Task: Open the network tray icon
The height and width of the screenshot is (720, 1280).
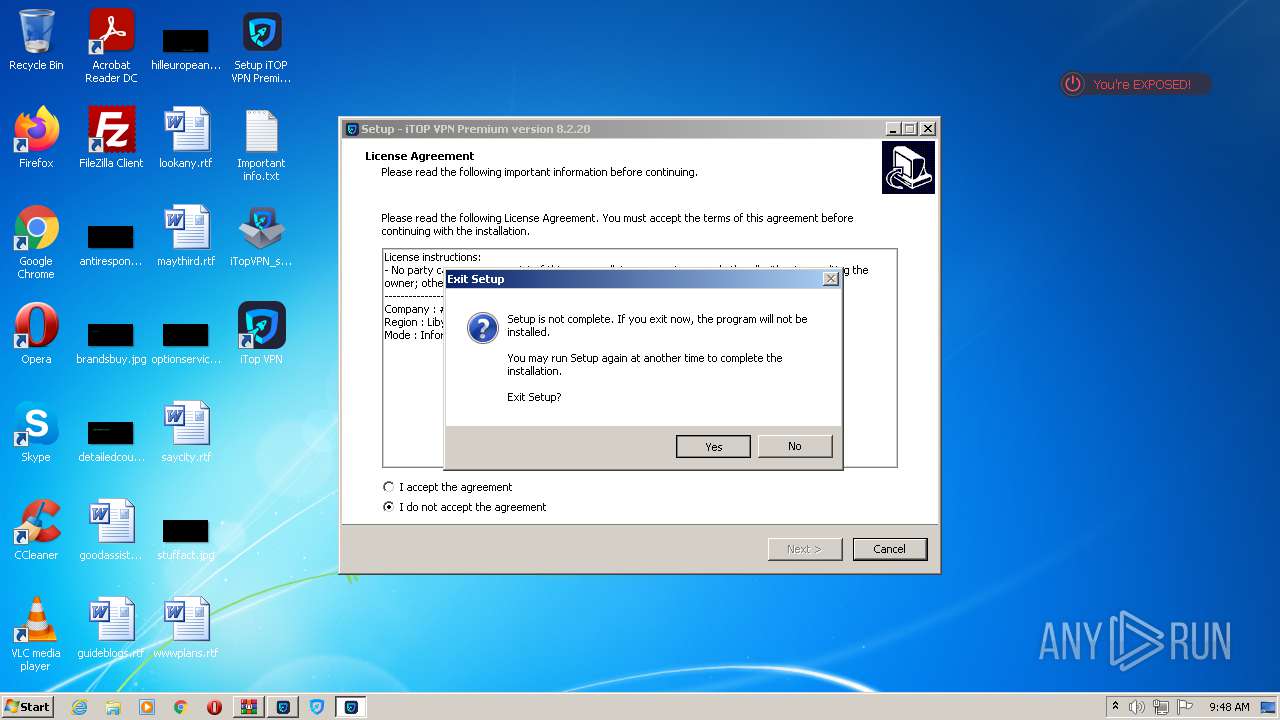Action: [1162, 707]
